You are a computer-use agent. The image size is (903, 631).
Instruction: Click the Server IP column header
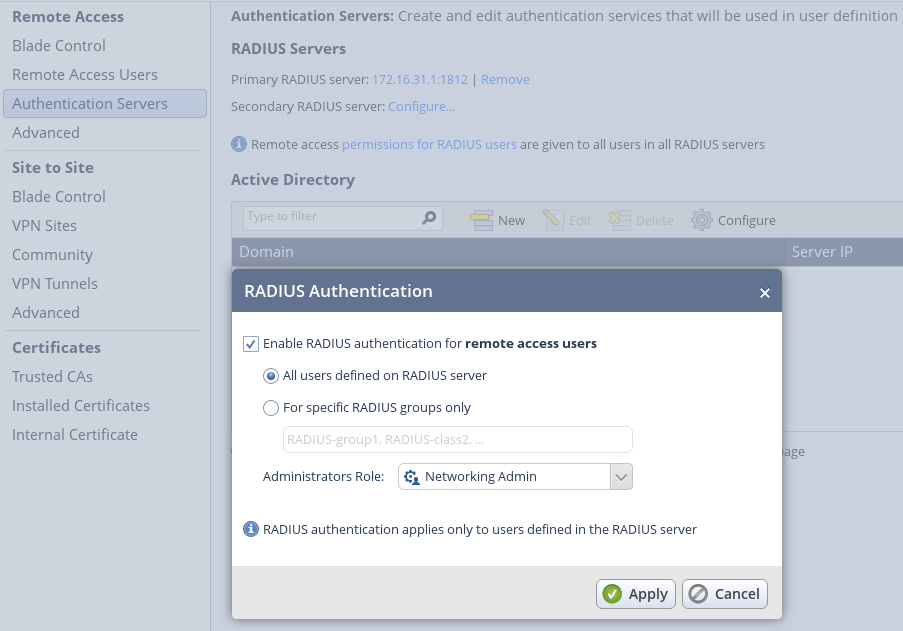click(844, 252)
